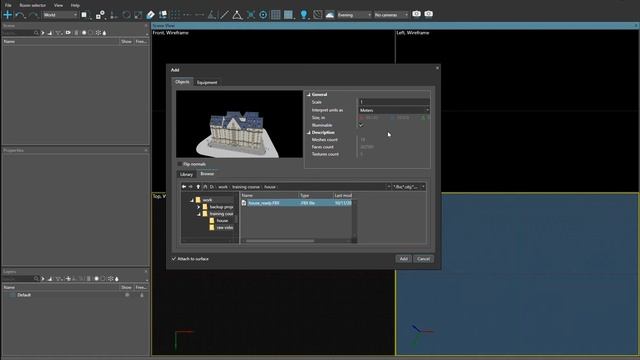
Task: Click the forward arrow in file browser
Action: point(191,187)
